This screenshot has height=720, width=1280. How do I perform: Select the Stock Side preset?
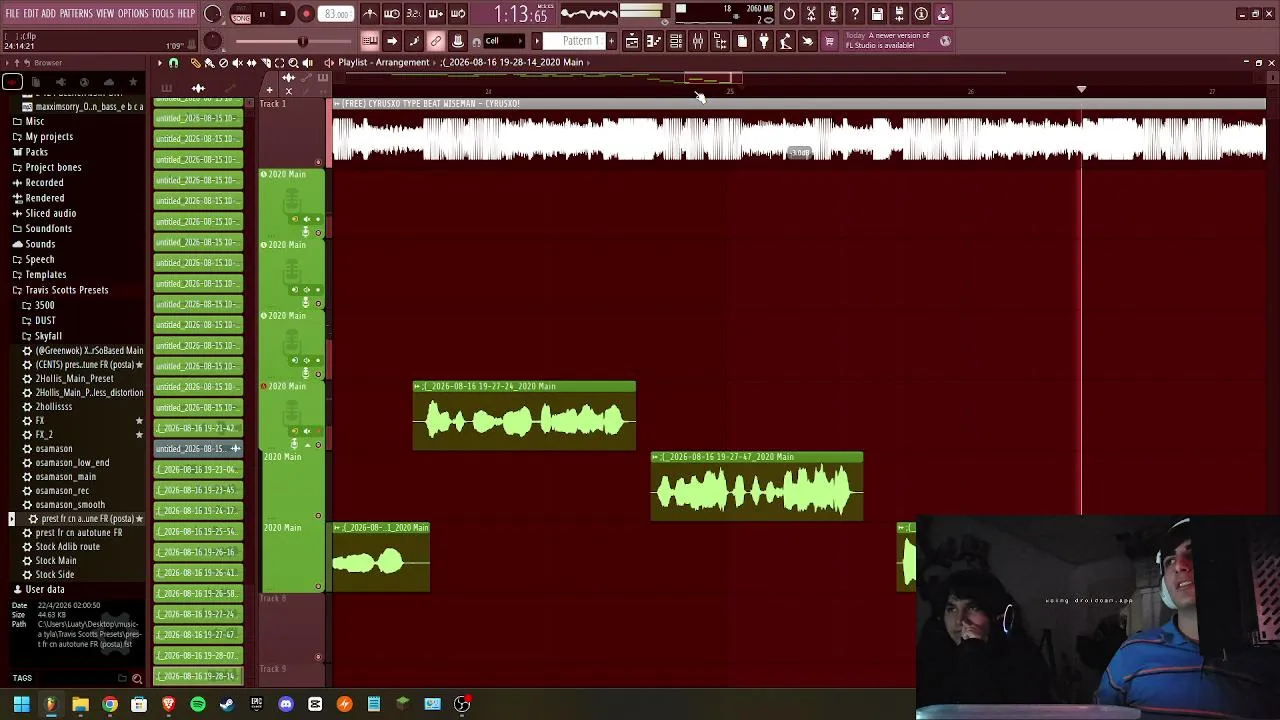54,575
